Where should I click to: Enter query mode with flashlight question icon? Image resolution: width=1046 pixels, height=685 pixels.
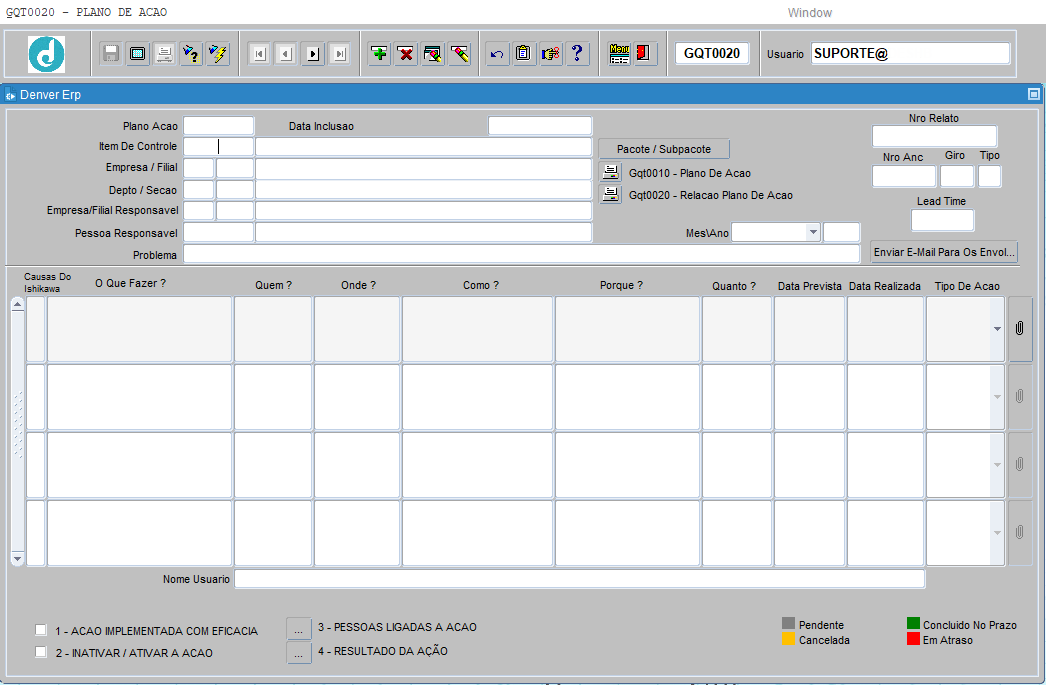point(191,53)
